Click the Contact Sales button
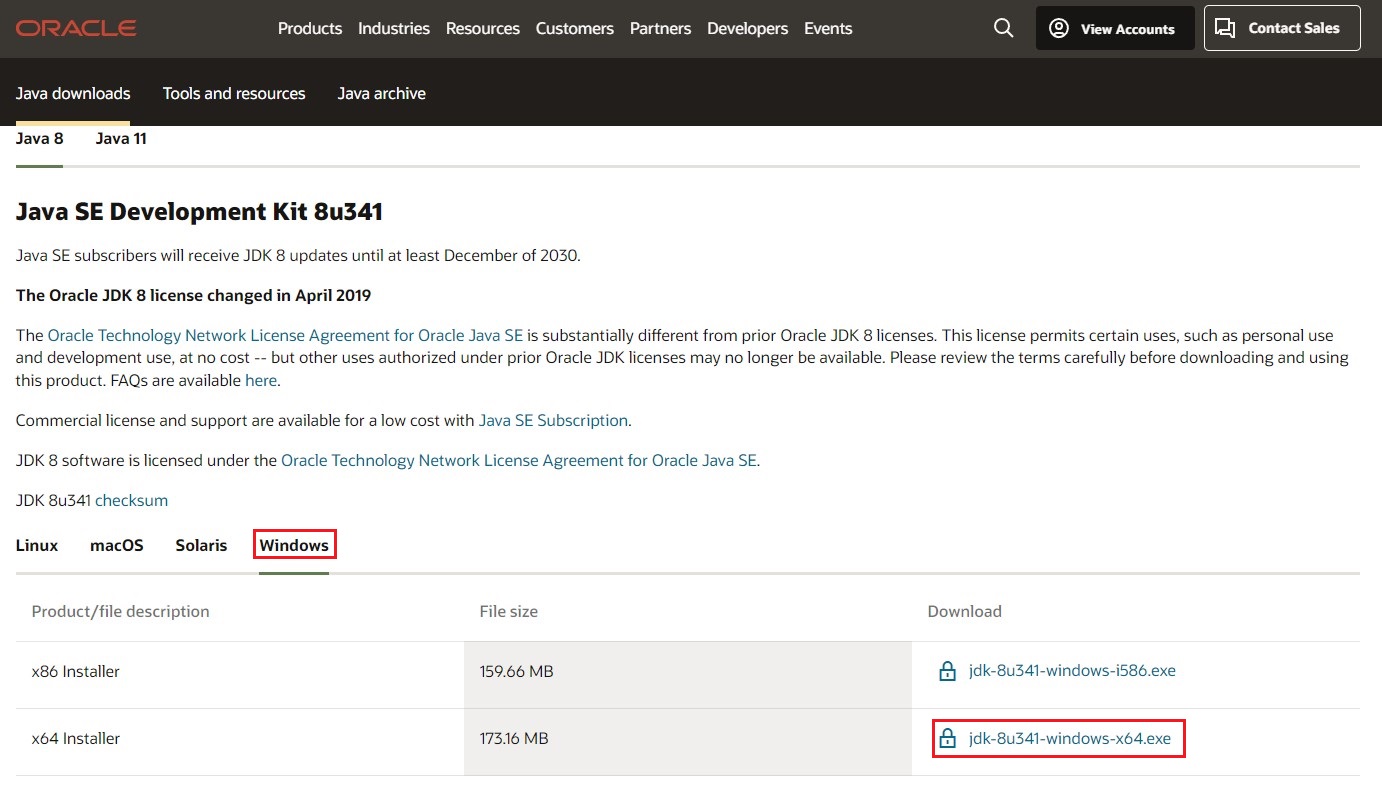The height and width of the screenshot is (791, 1382). [x=1282, y=28]
